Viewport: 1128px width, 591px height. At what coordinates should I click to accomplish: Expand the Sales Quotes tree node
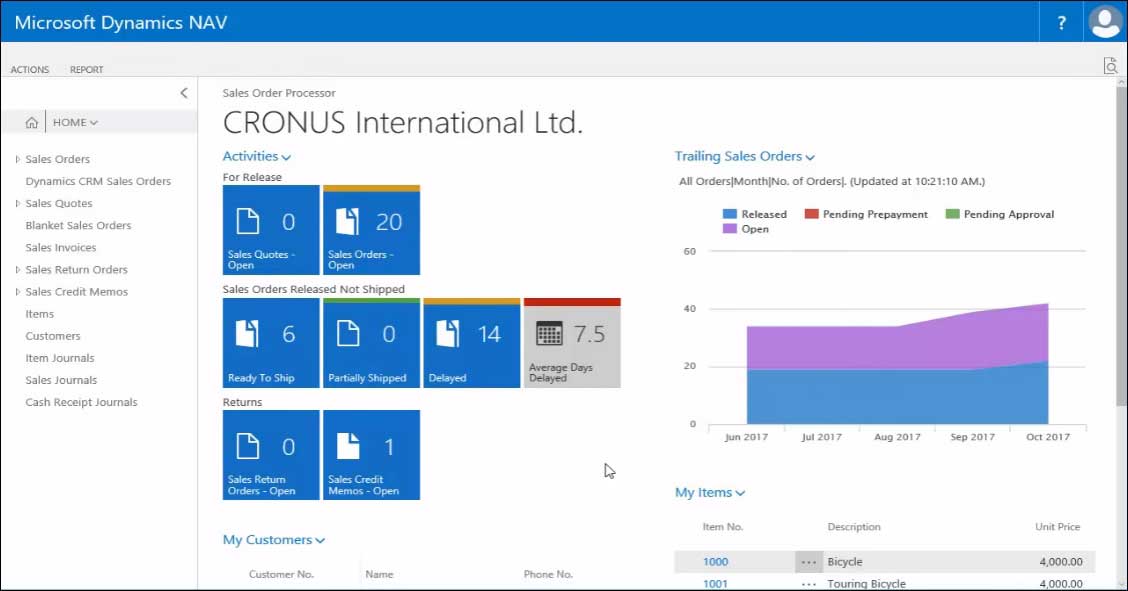(x=17, y=203)
